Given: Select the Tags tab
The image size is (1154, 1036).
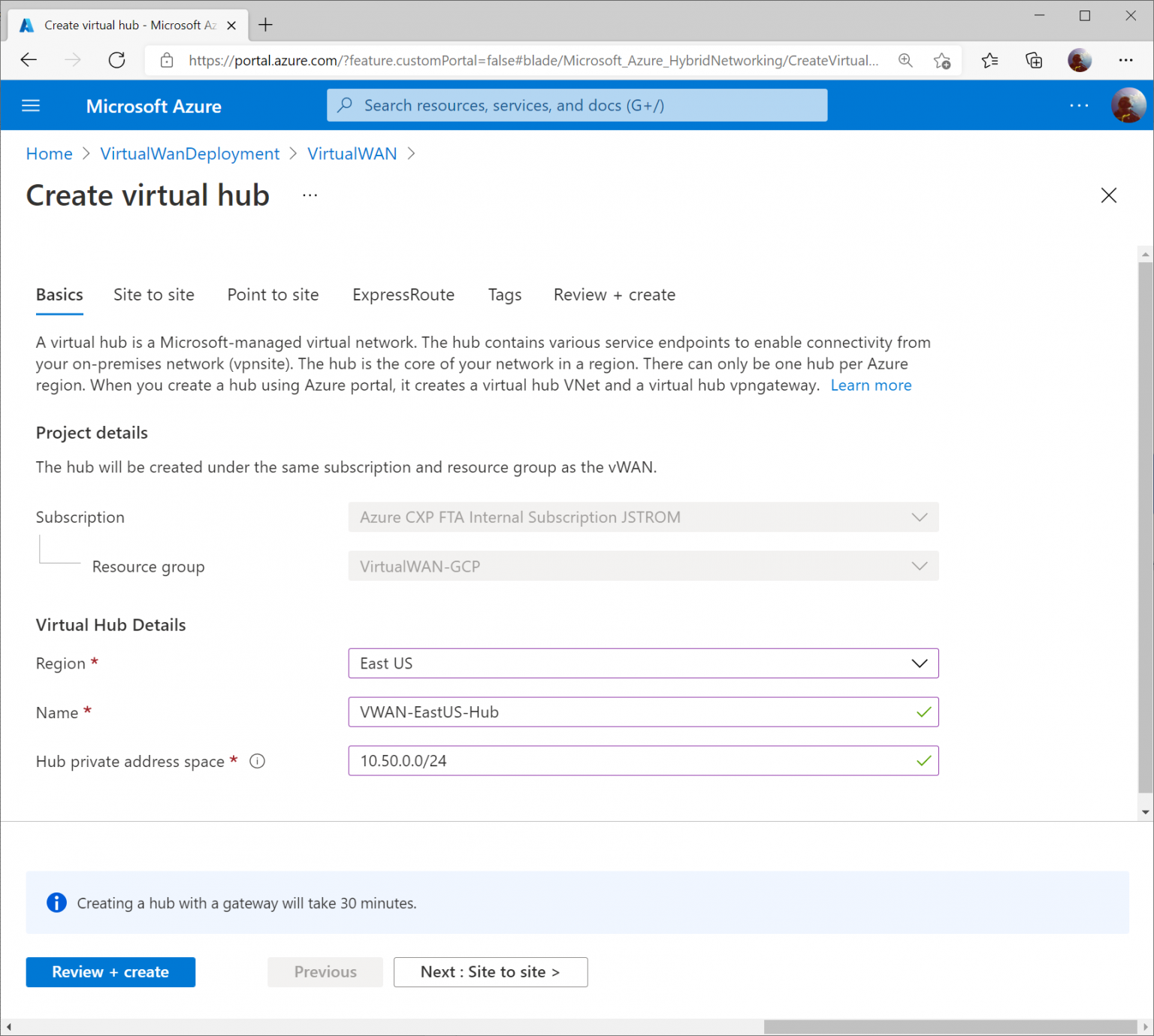Looking at the screenshot, I should pos(504,294).
